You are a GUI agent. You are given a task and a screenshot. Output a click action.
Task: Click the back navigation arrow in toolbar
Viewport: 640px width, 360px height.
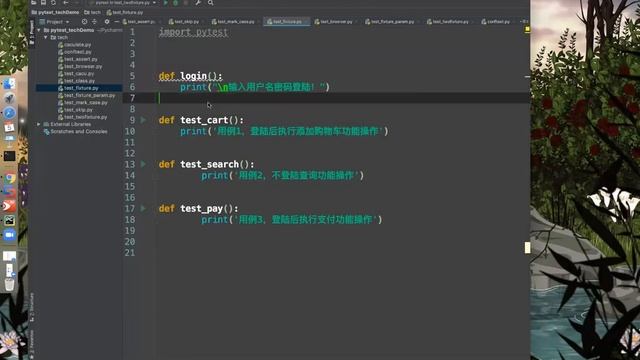[x=66, y=2]
